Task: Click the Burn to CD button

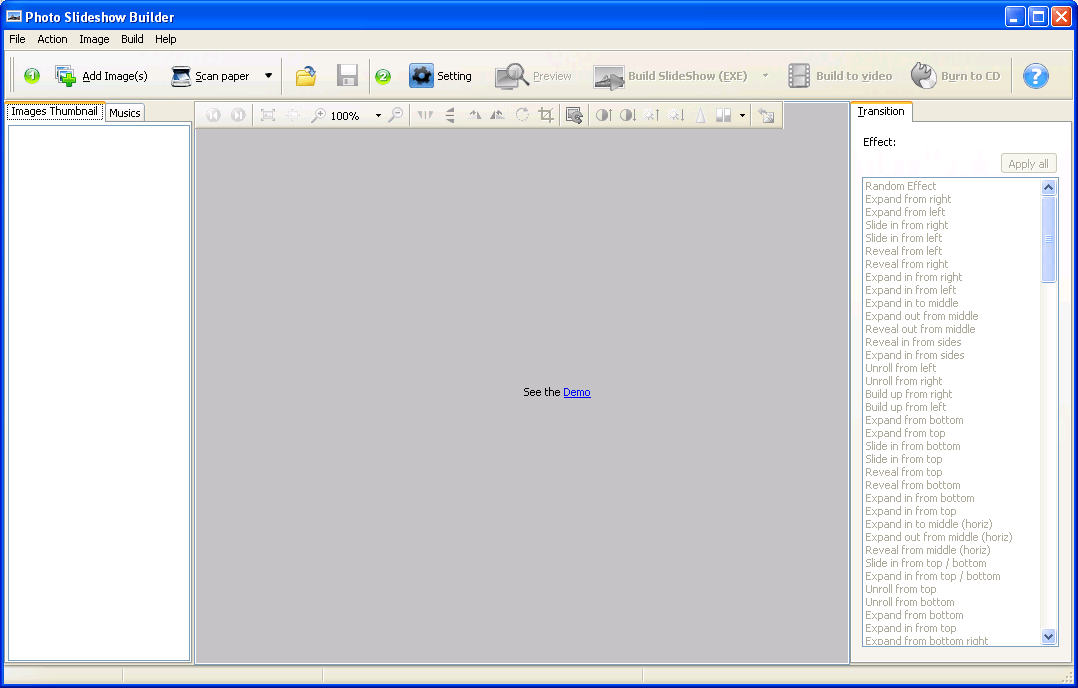Action: (955, 76)
